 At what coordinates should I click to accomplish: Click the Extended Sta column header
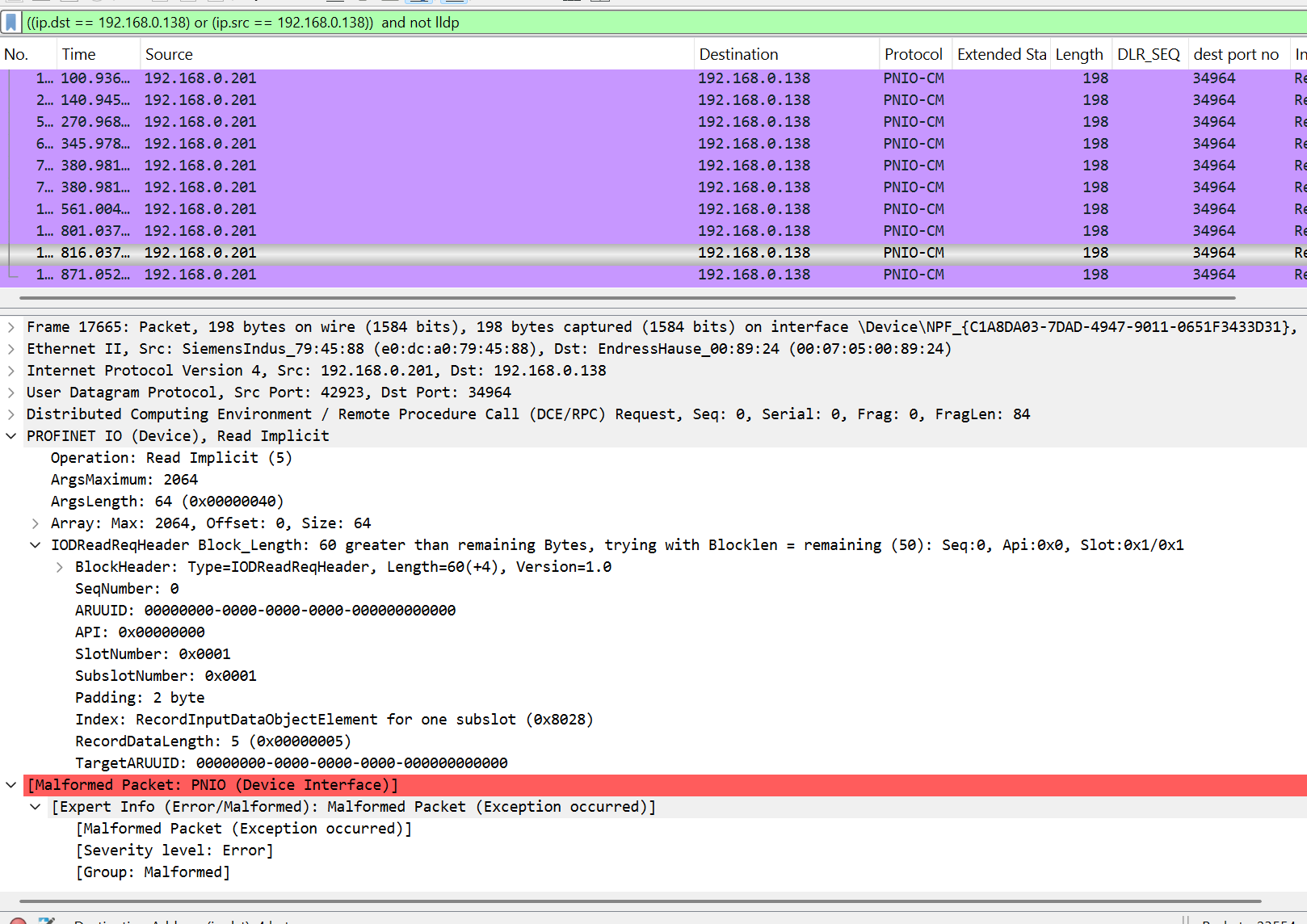pyautogui.click(x=1001, y=54)
